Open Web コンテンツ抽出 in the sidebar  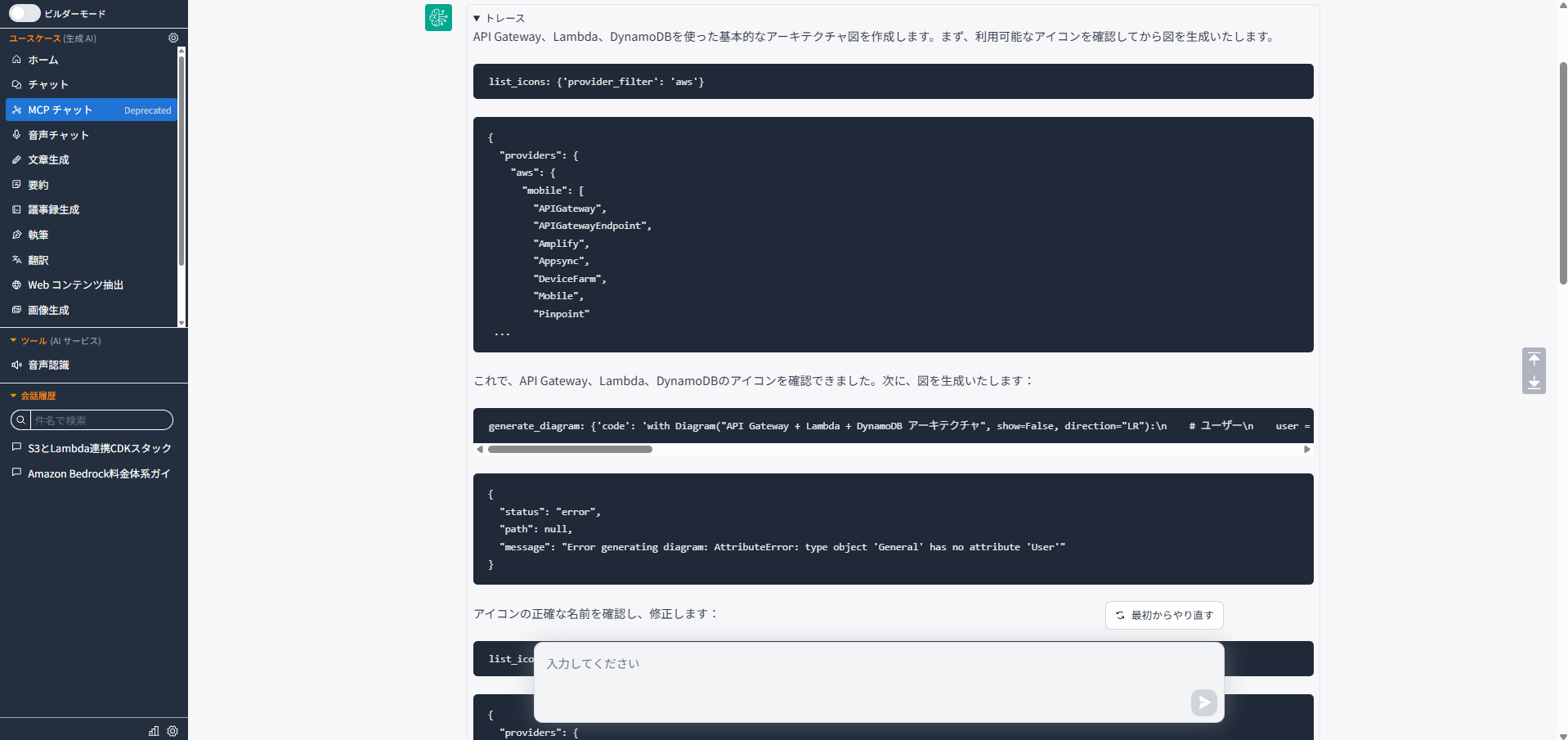[x=91, y=285]
